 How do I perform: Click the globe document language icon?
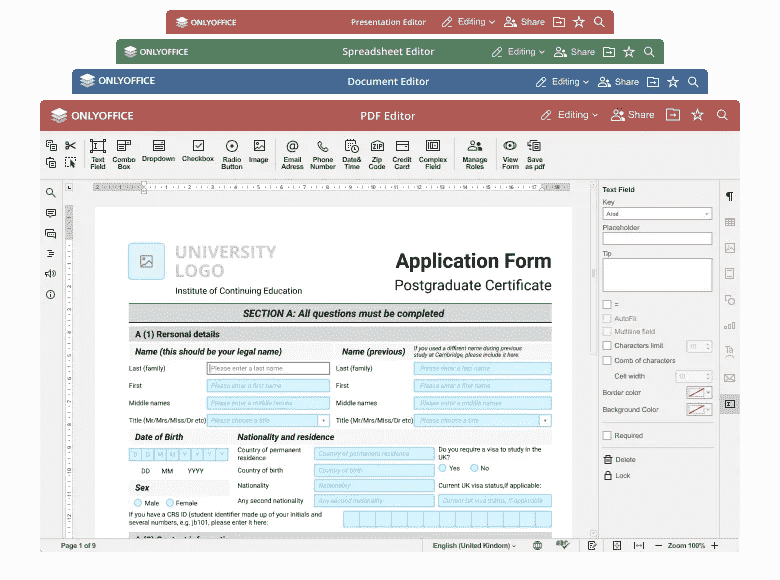(537, 545)
